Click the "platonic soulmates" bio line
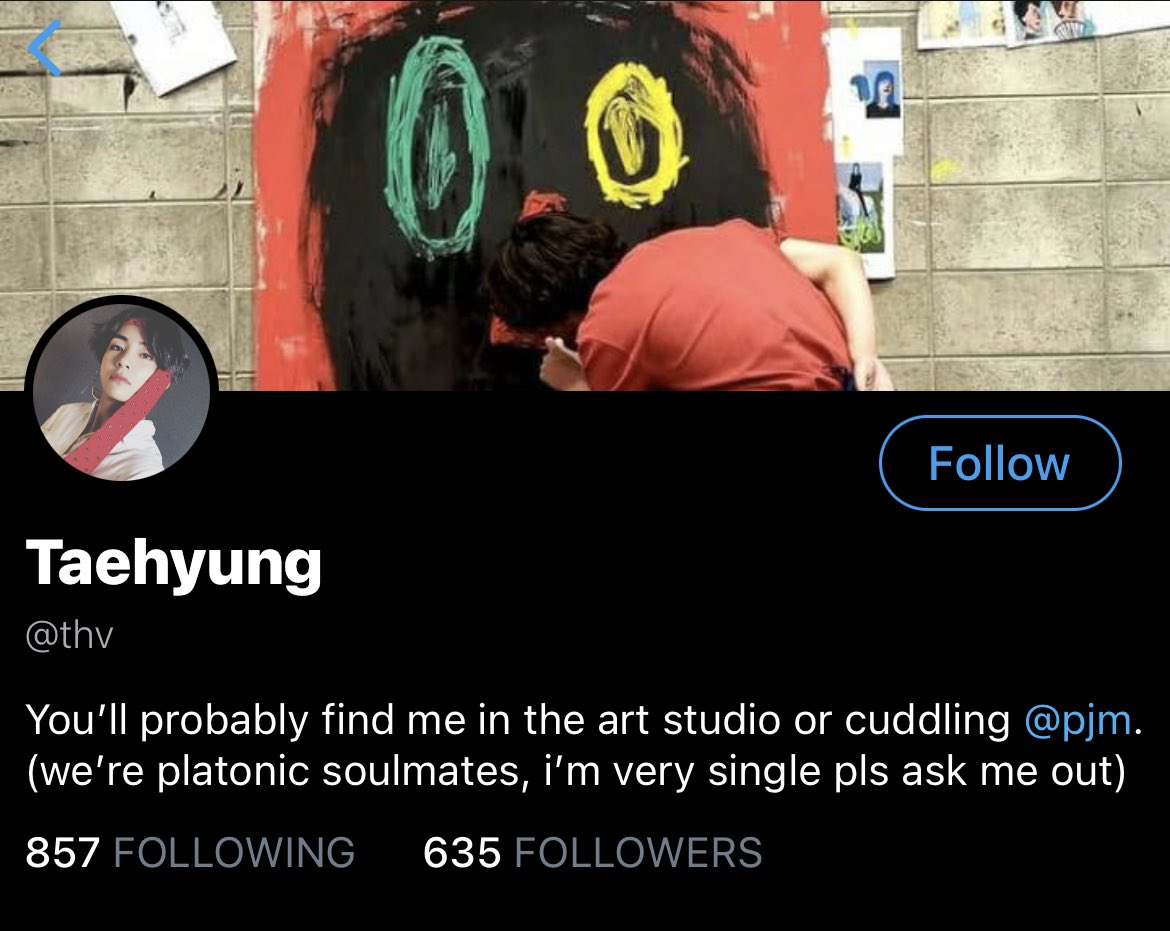The image size is (1170, 931). (x=576, y=771)
